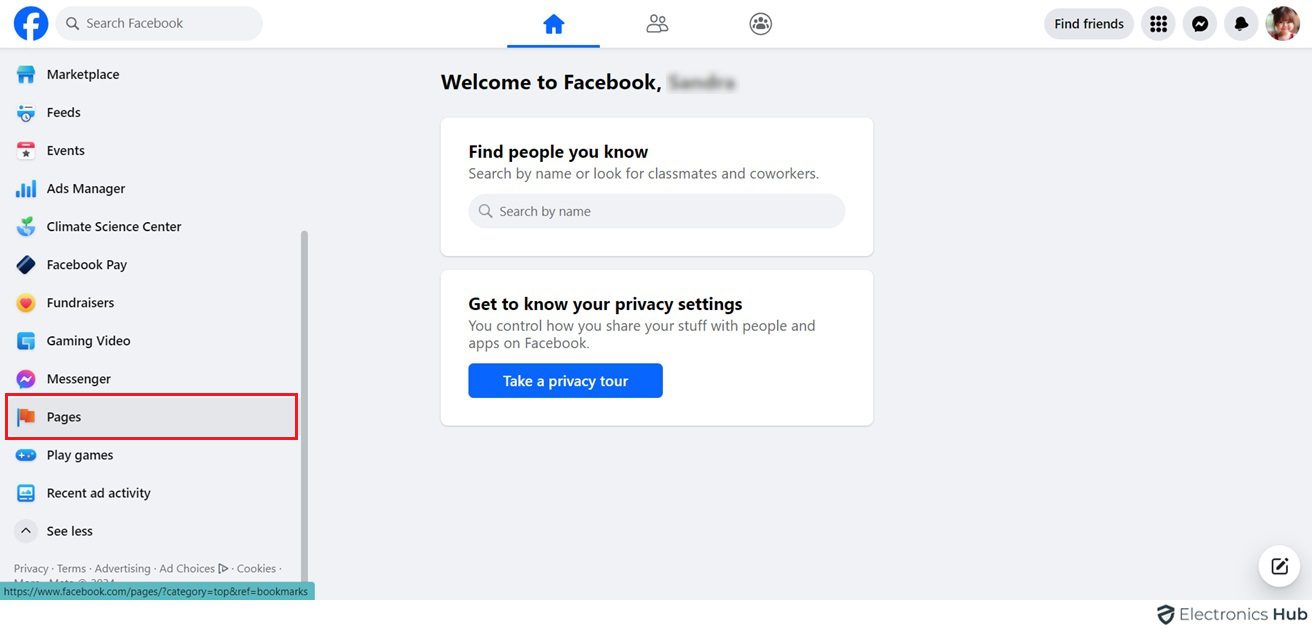Collapse the sidebar with See less
The width and height of the screenshot is (1312, 629).
pos(69,531)
